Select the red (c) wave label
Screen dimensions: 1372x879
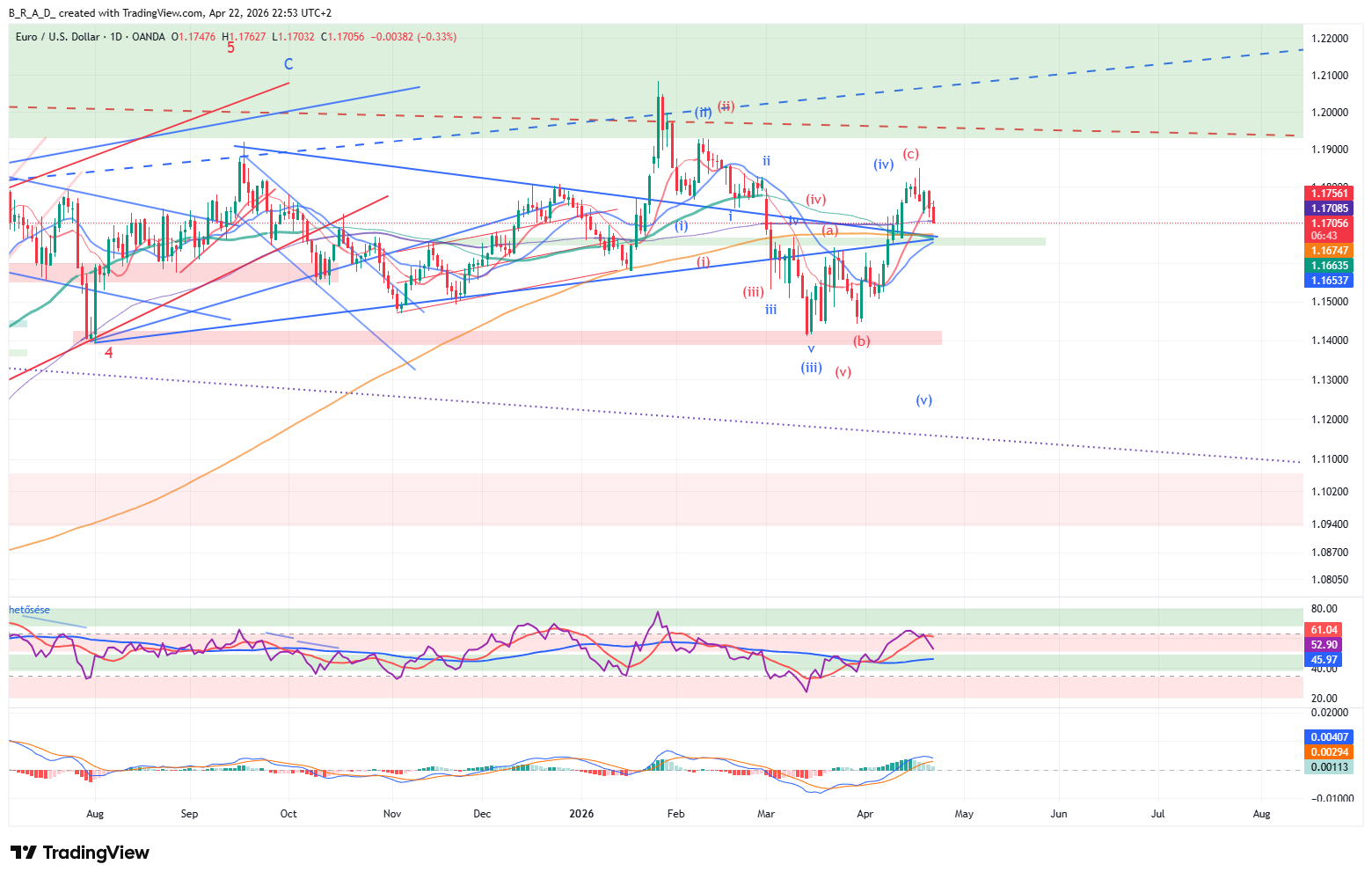pyautogui.click(x=911, y=154)
